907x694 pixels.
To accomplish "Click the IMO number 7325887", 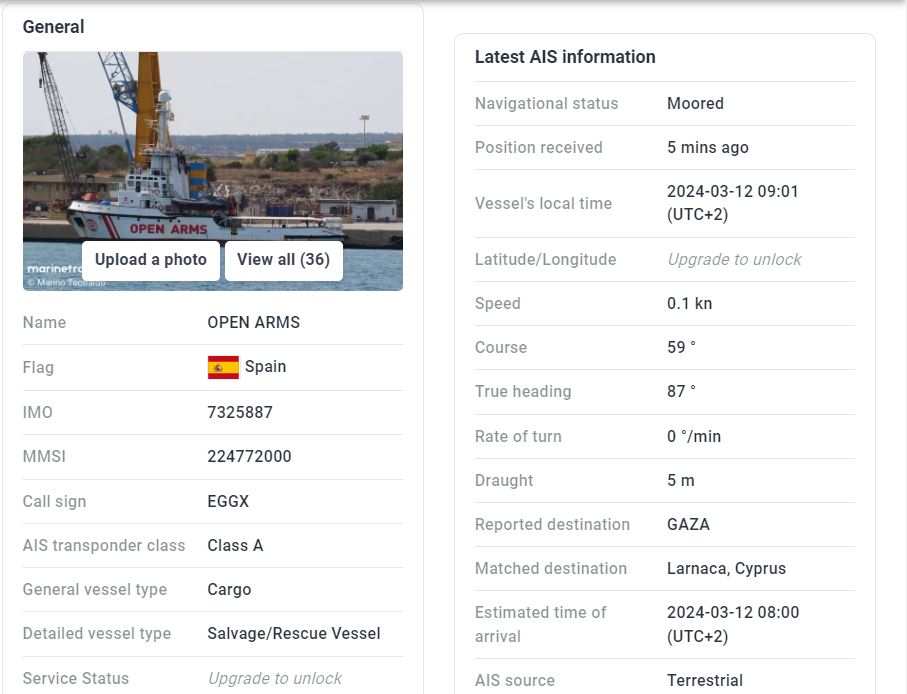I will [x=240, y=412].
